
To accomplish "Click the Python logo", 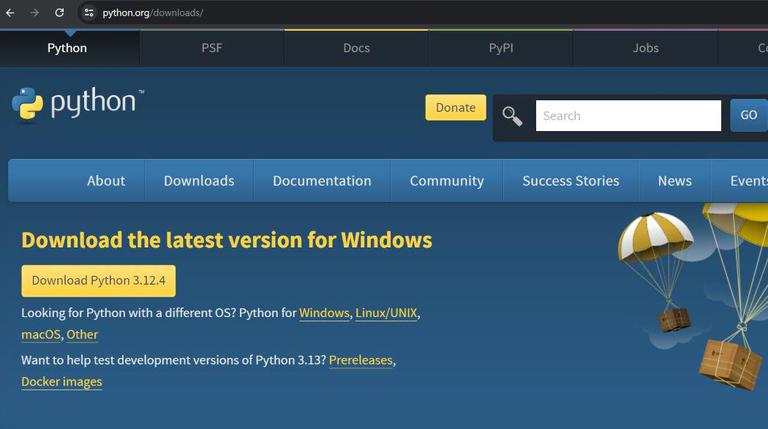I will pyautogui.click(x=78, y=103).
